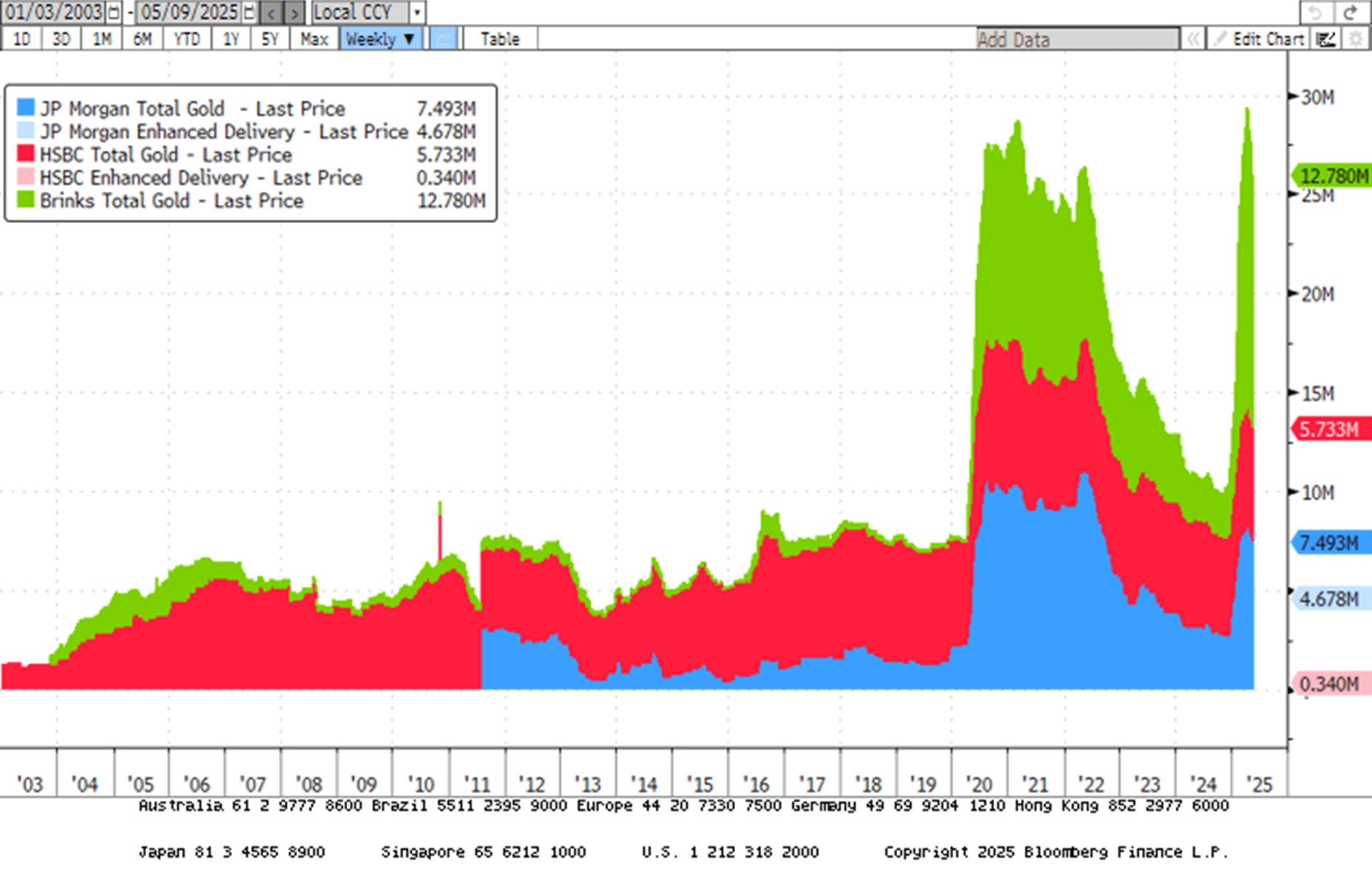Click the redo arrow icon
This screenshot has width=1372, height=878.
(1352, 12)
